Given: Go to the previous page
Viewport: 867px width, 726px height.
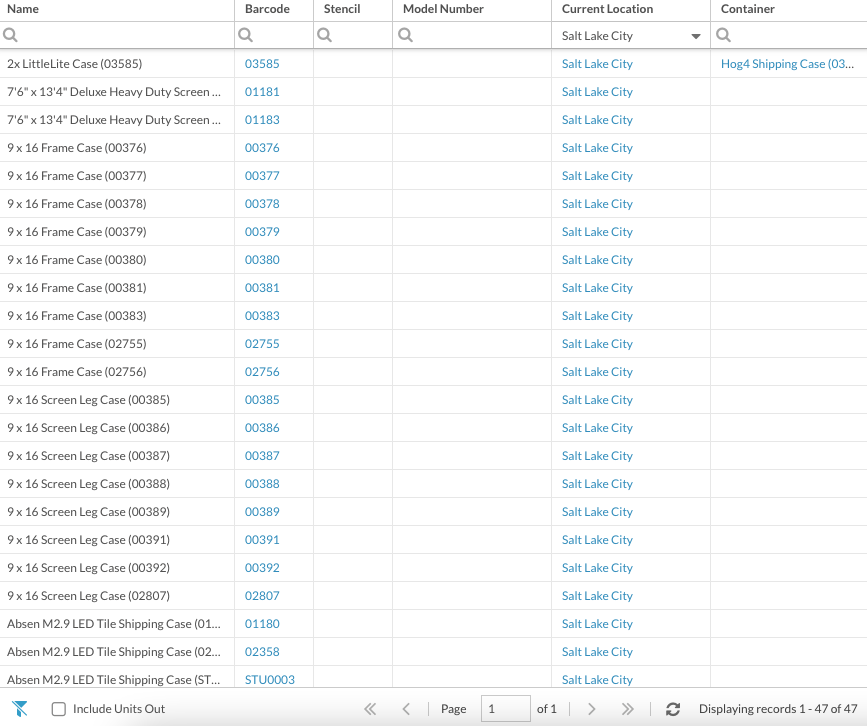Looking at the screenshot, I should coord(406,709).
